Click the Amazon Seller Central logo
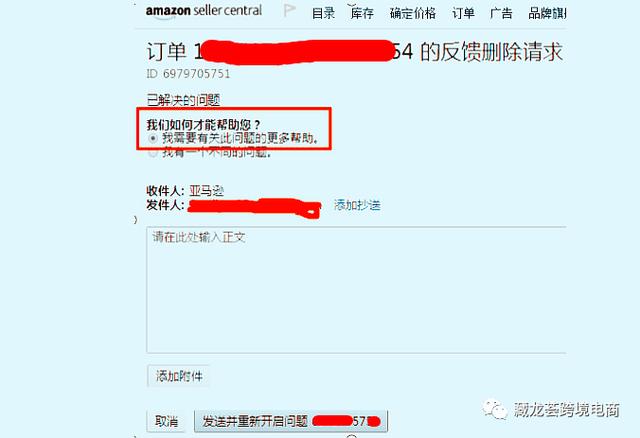Screen dimensions: 640x438 click(x=204, y=11)
